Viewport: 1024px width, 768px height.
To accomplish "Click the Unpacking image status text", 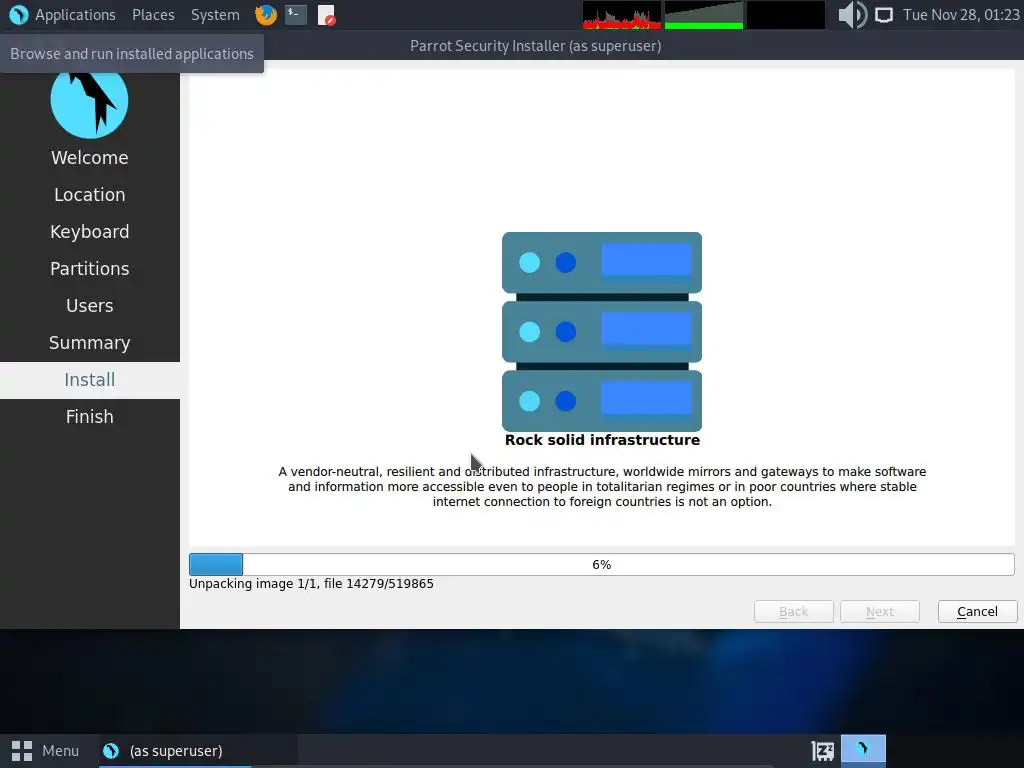I will (311, 584).
